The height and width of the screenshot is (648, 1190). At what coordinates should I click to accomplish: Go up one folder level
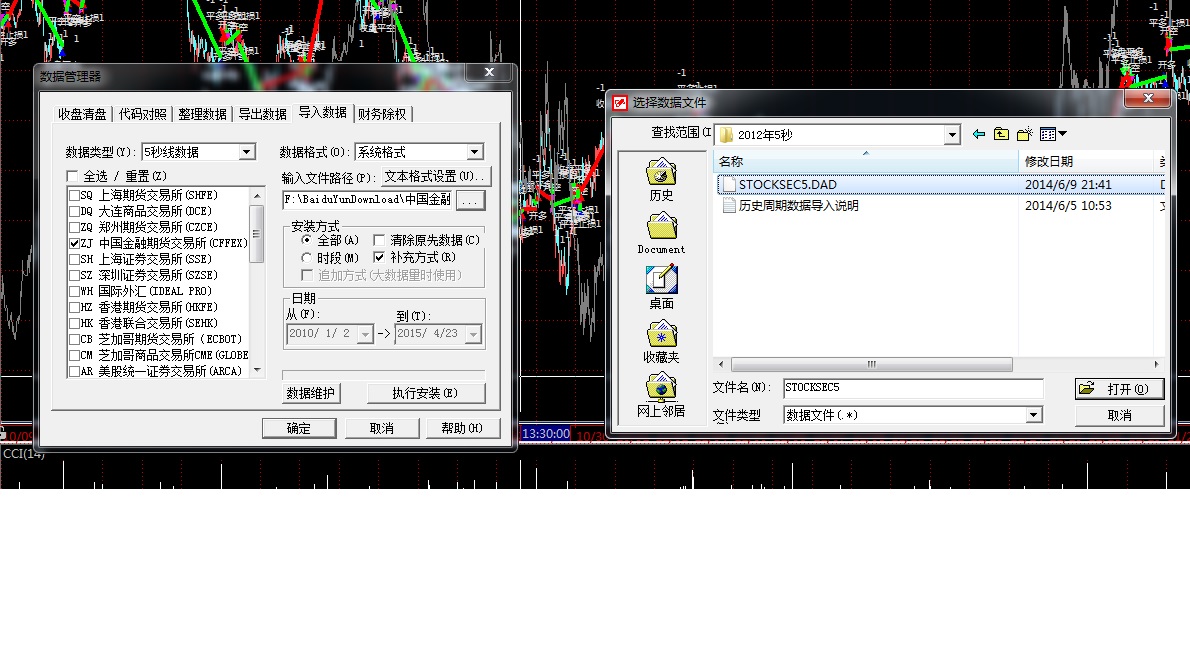pos(1001,134)
